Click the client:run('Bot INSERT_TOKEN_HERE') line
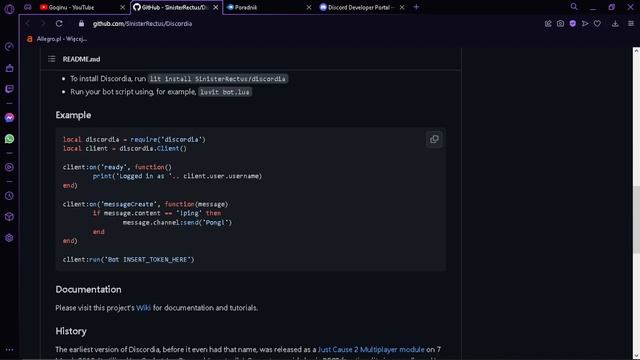 [x=129, y=260]
